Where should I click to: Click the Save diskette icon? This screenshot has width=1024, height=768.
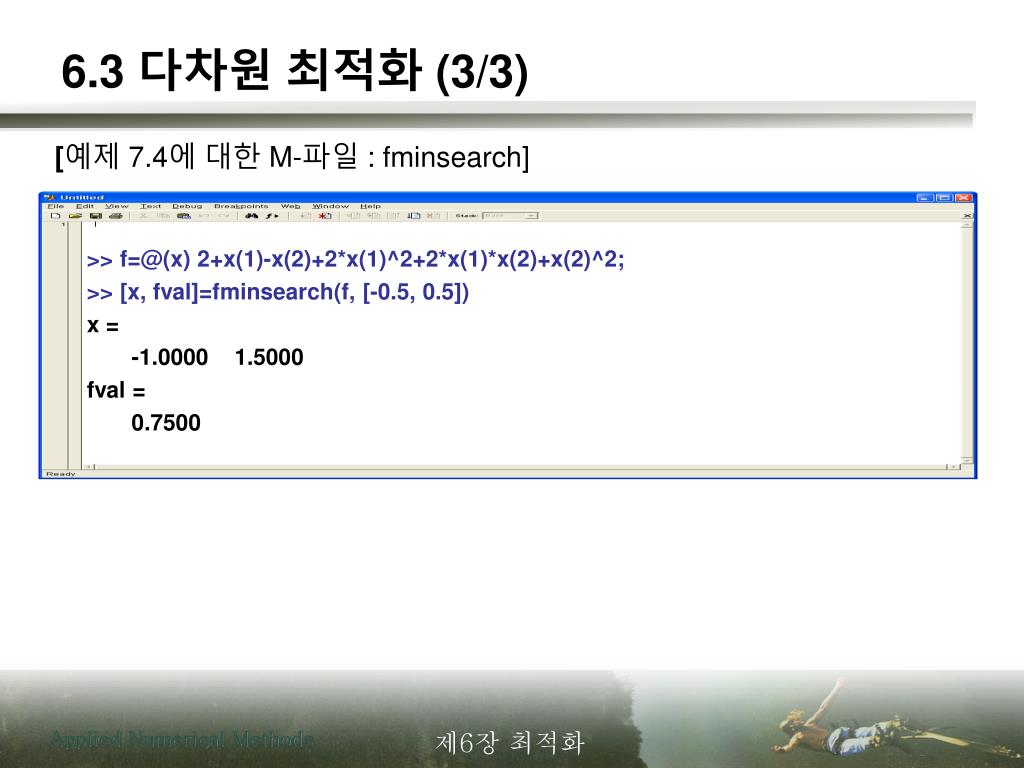point(95,216)
